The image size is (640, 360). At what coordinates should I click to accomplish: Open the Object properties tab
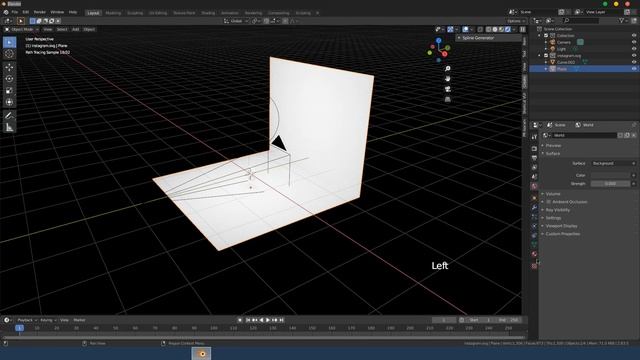[534, 198]
